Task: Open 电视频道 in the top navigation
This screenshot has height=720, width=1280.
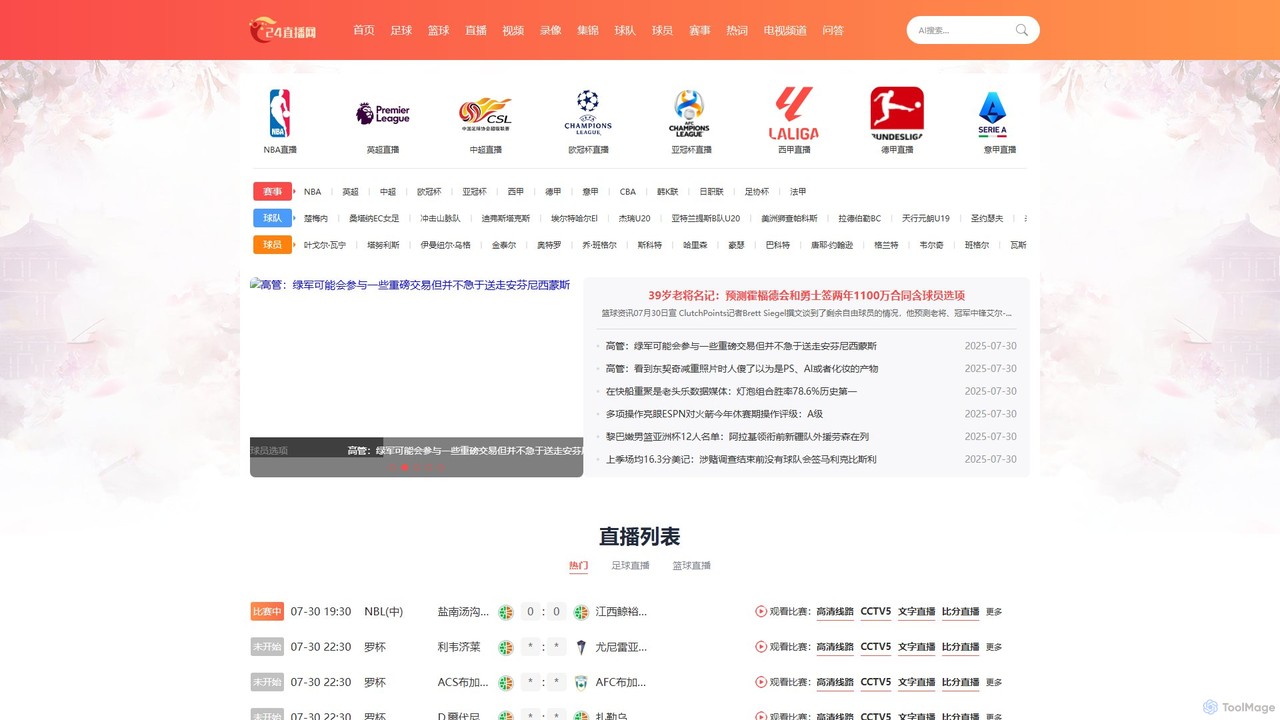Action: point(785,30)
